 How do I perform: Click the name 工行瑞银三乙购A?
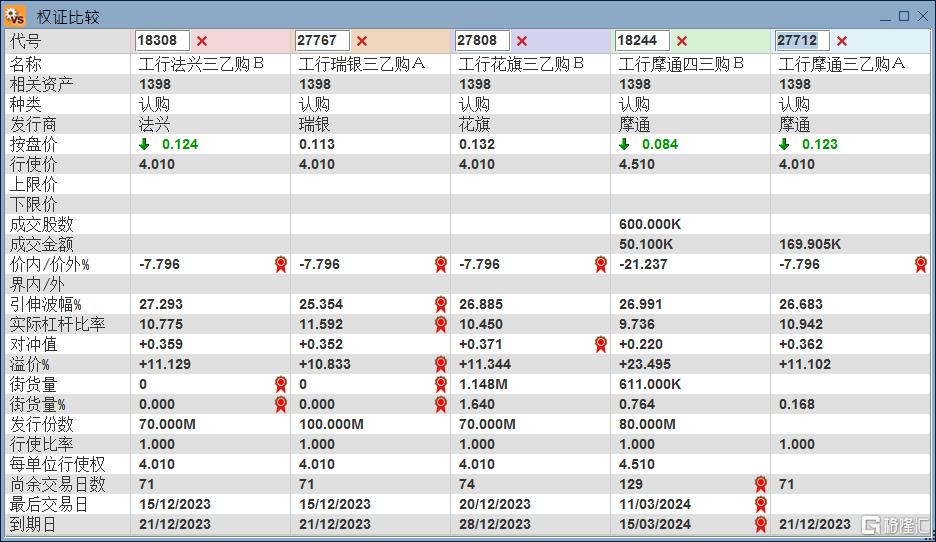click(x=362, y=64)
